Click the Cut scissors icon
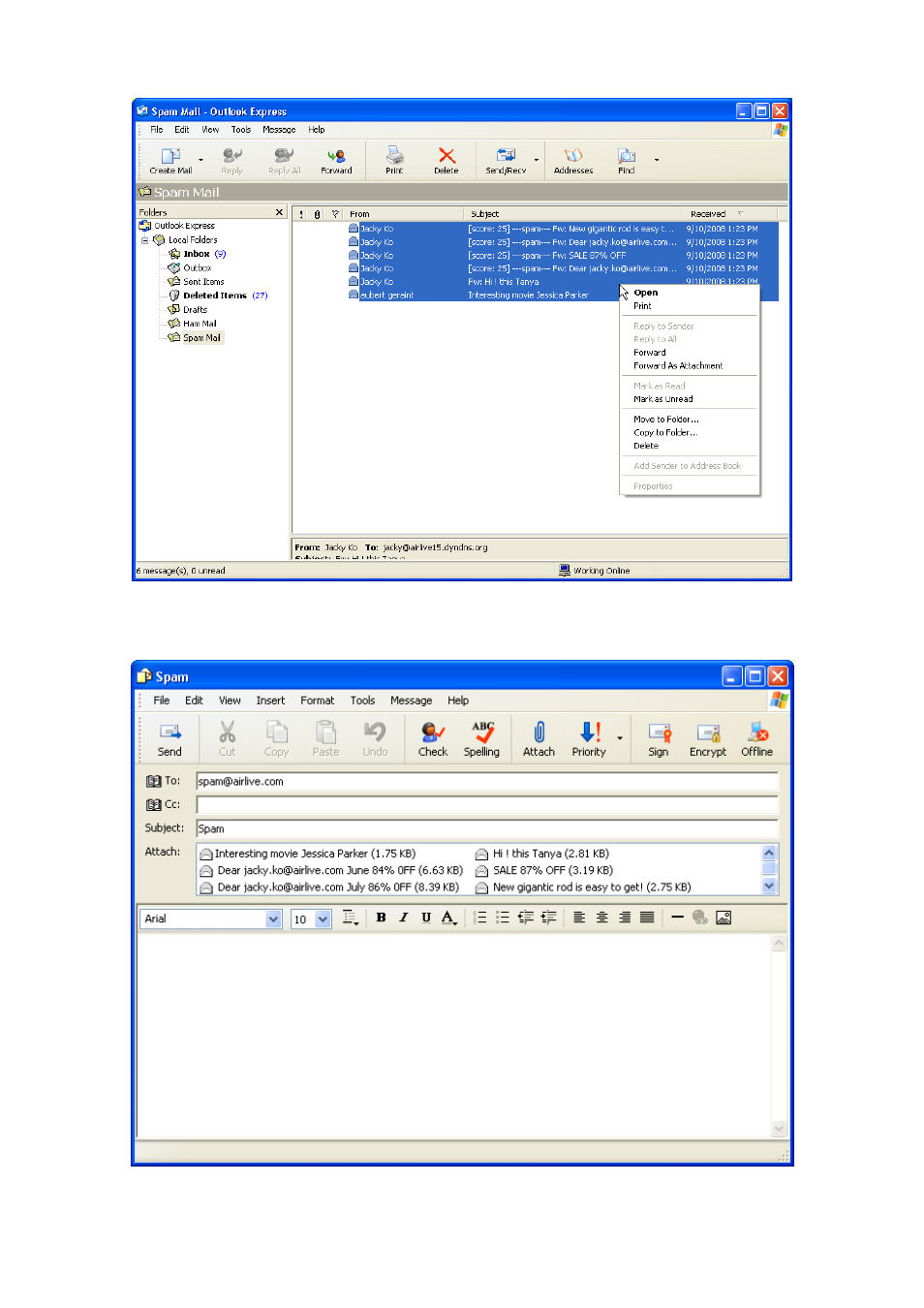The height and width of the screenshot is (1308, 924). click(227, 732)
